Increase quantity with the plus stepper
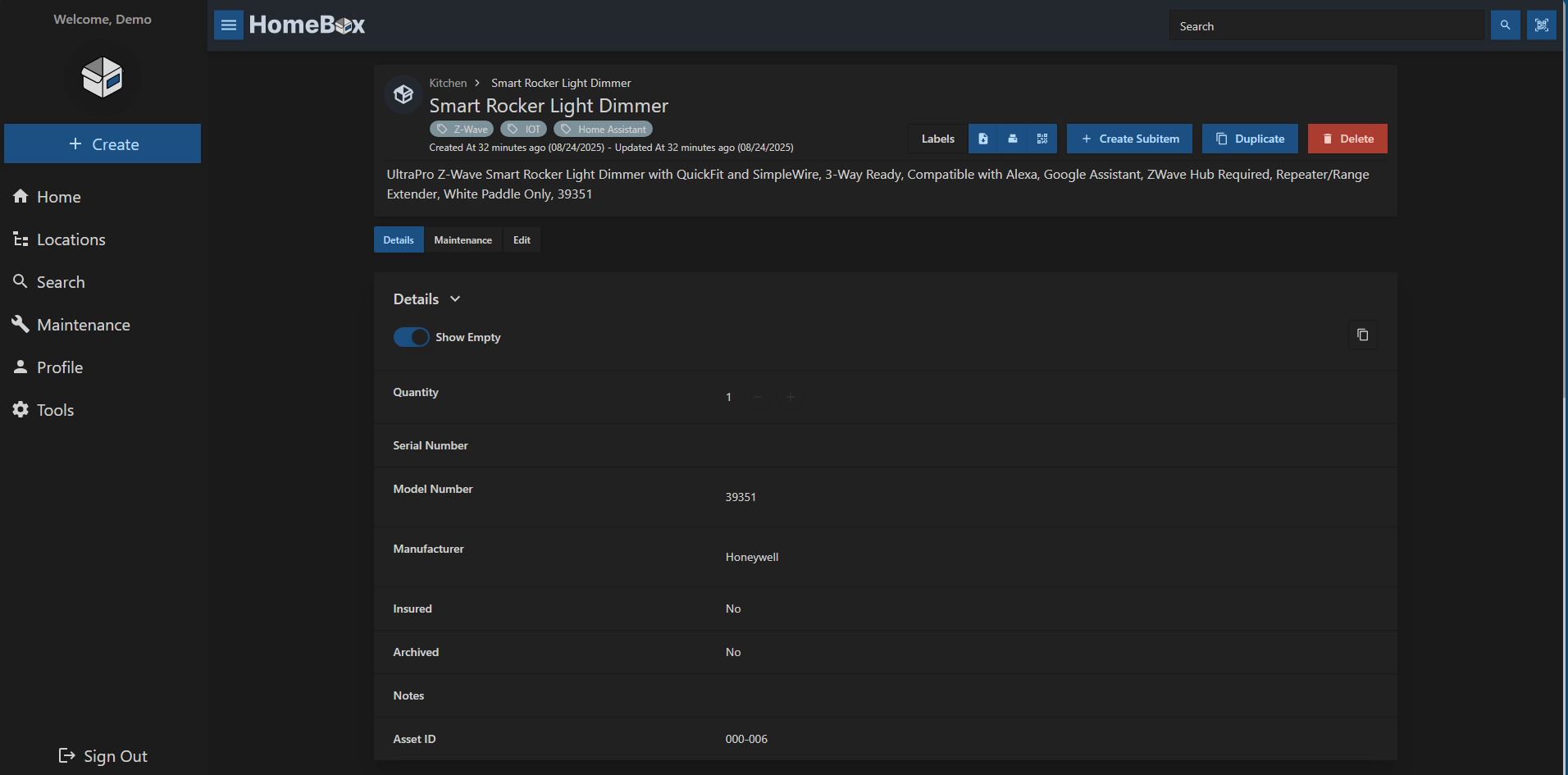Viewport: 1568px width, 775px height. [x=790, y=397]
